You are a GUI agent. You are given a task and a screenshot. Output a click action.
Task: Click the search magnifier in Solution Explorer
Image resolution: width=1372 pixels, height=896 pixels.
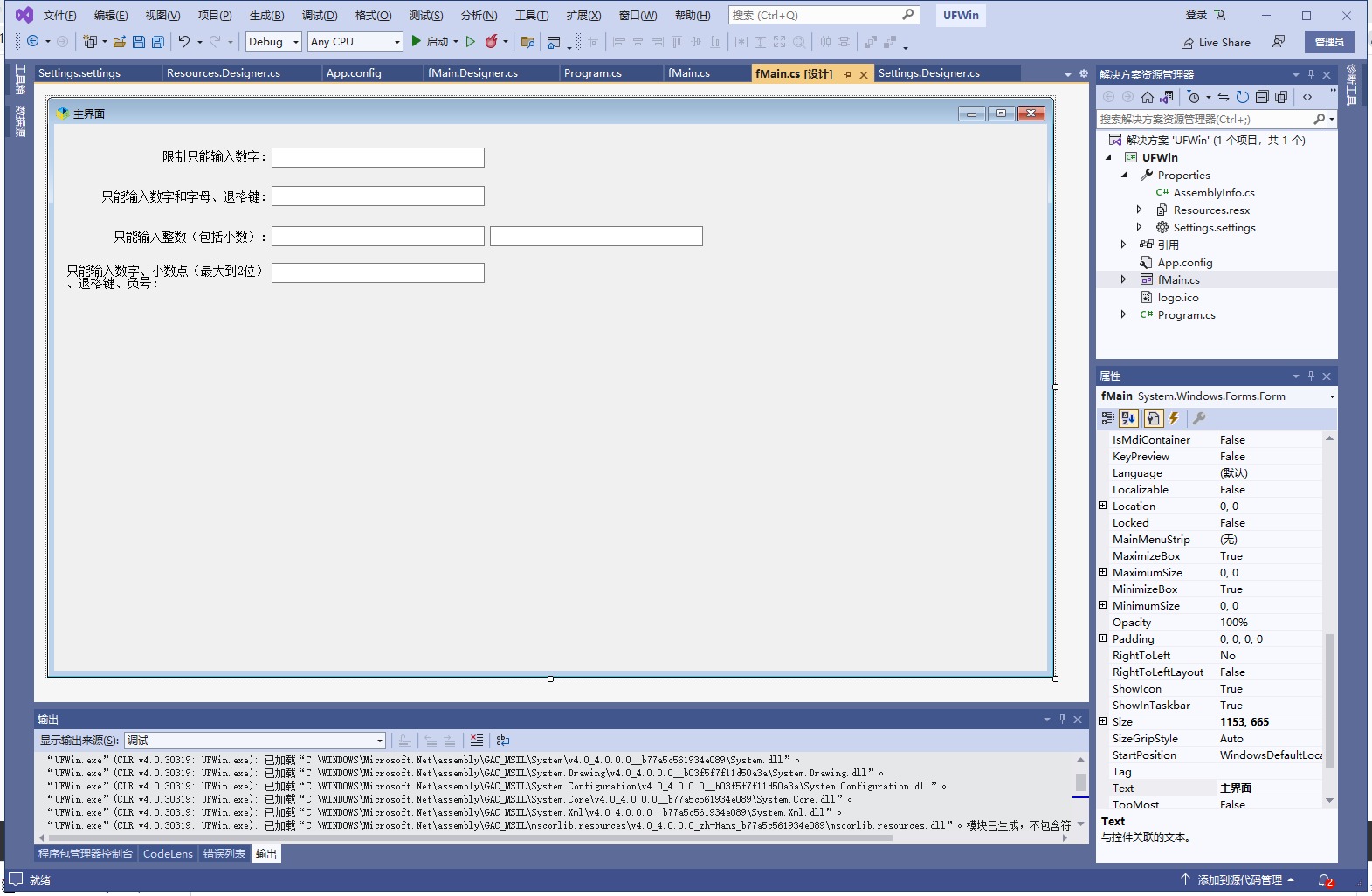(1319, 119)
